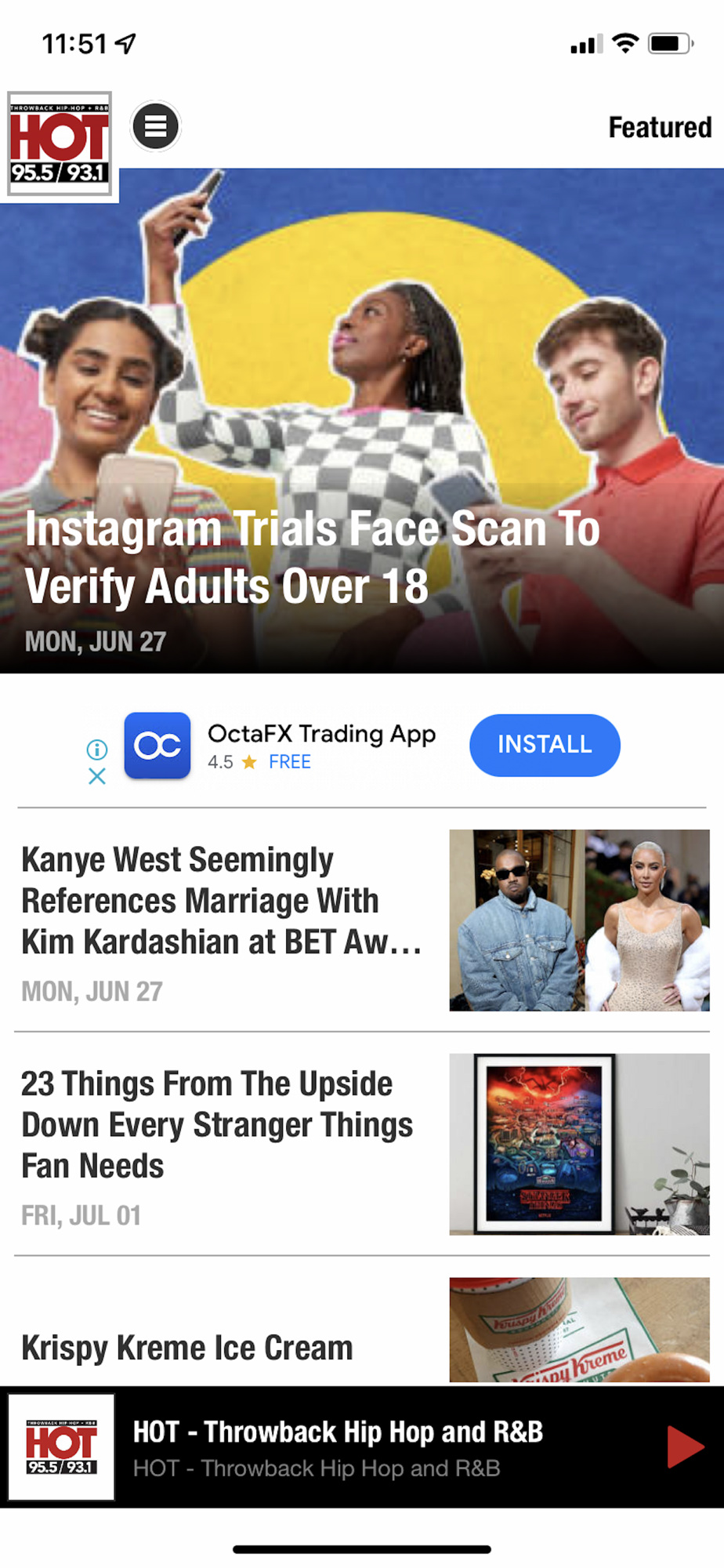Screen dimensions: 724x1568
Task: Open the Krispy Kreme Ice Cream article
Action: coord(187,1348)
